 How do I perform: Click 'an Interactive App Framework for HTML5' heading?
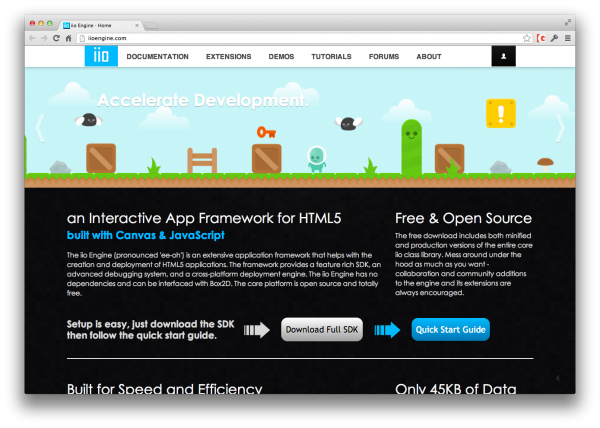tap(204, 218)
